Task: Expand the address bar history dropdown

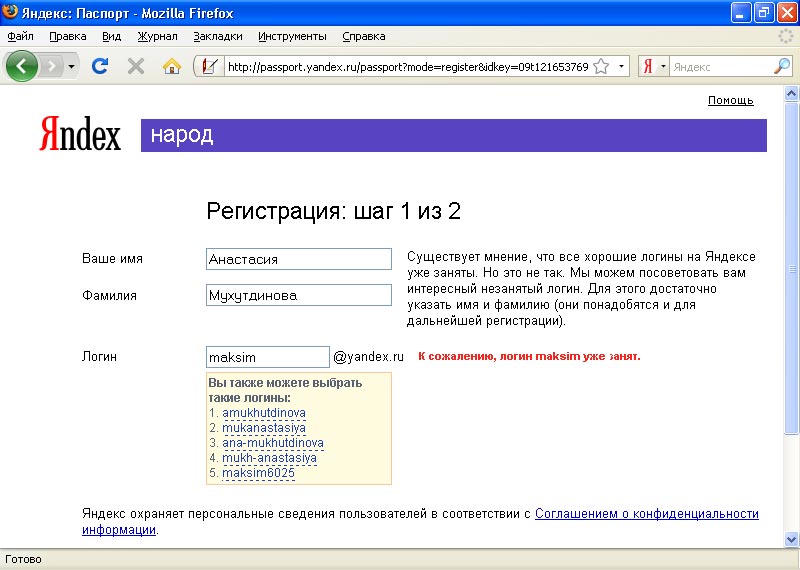Action: [622, 67]
